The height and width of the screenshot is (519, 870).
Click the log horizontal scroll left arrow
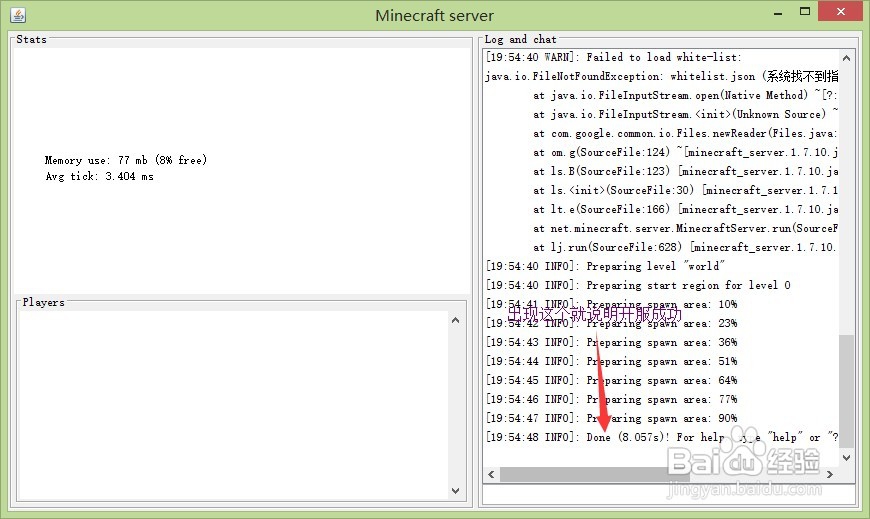click(x=491, y=474)
